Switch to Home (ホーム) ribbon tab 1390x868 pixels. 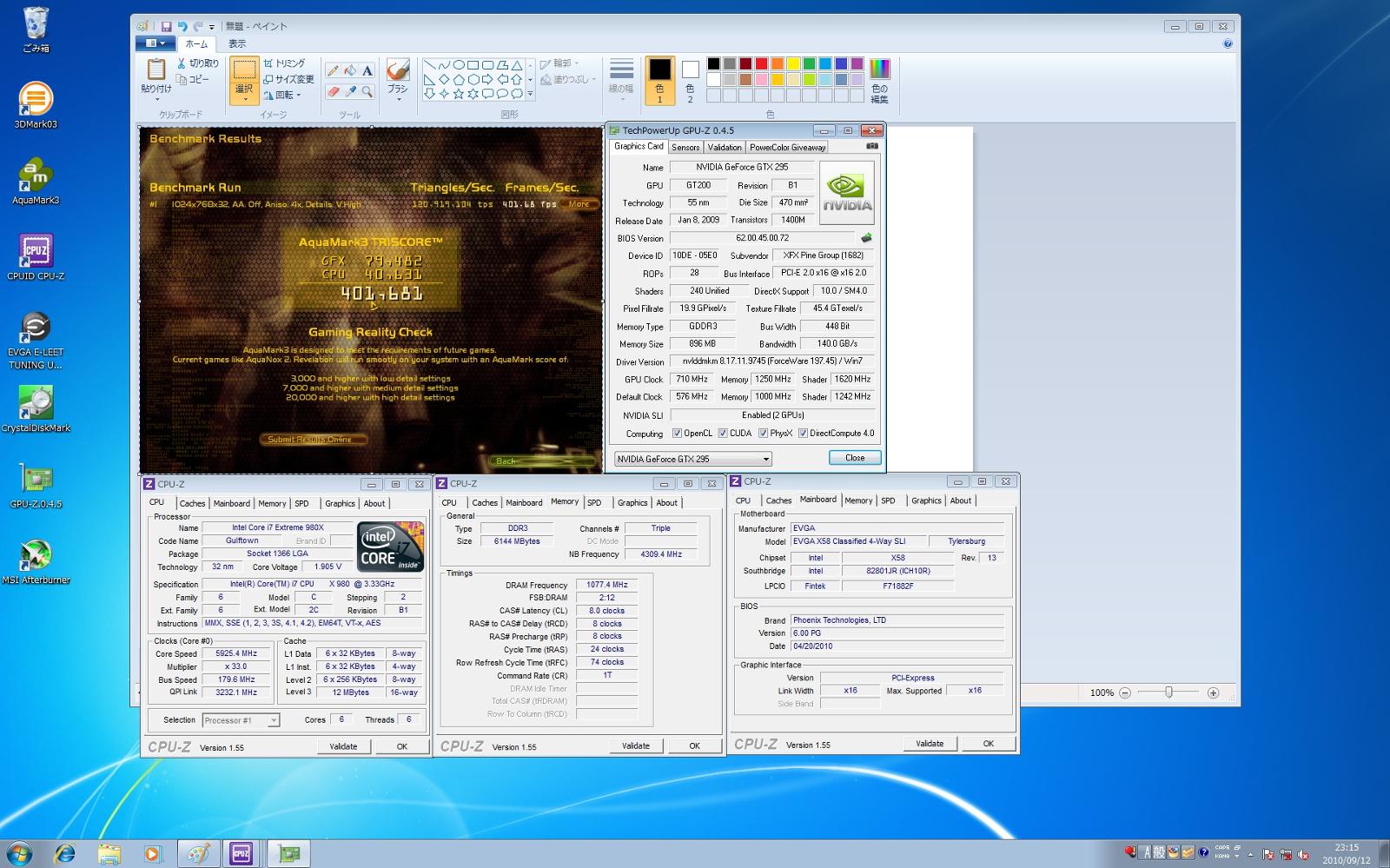196,43
